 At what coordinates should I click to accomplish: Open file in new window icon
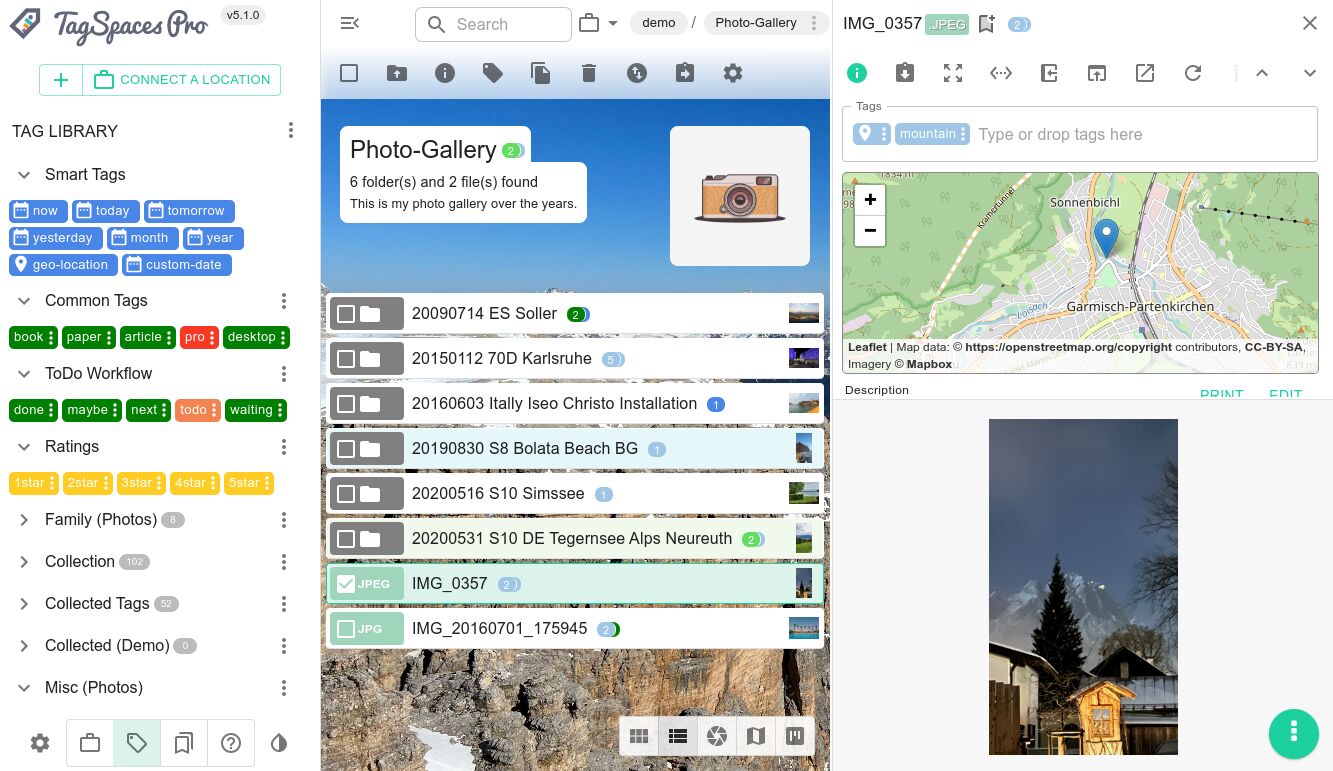click(1097, 73)
